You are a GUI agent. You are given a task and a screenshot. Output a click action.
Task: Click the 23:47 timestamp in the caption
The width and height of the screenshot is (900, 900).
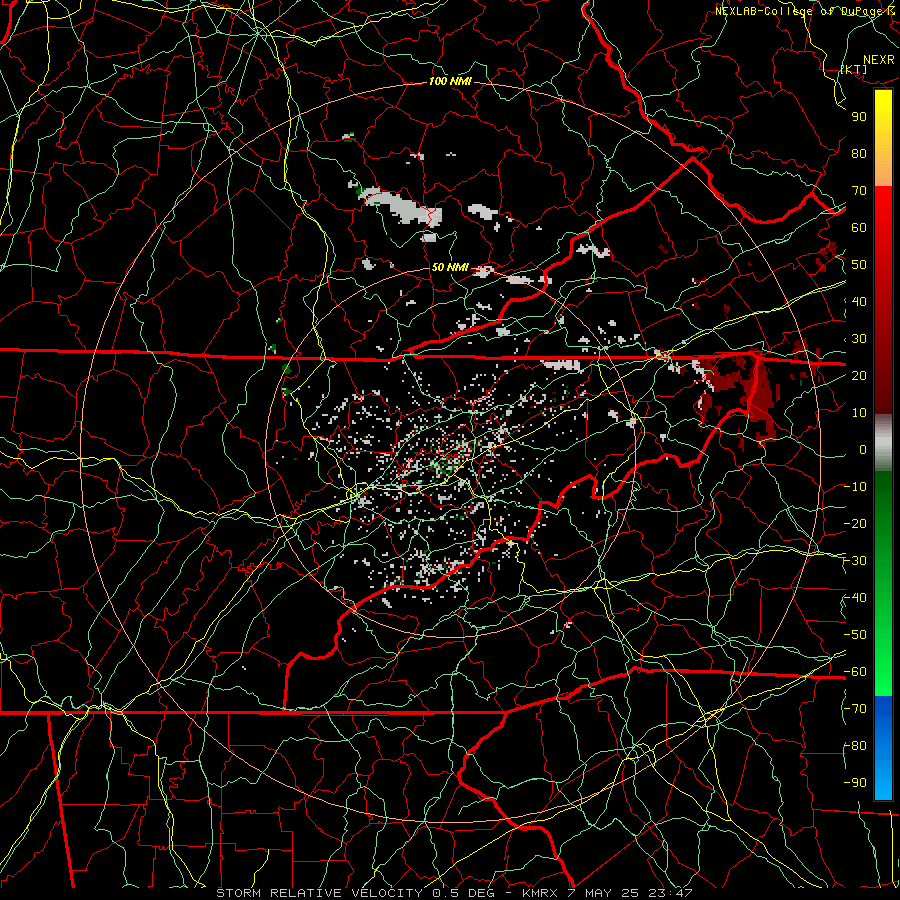(x=670, y=893)
